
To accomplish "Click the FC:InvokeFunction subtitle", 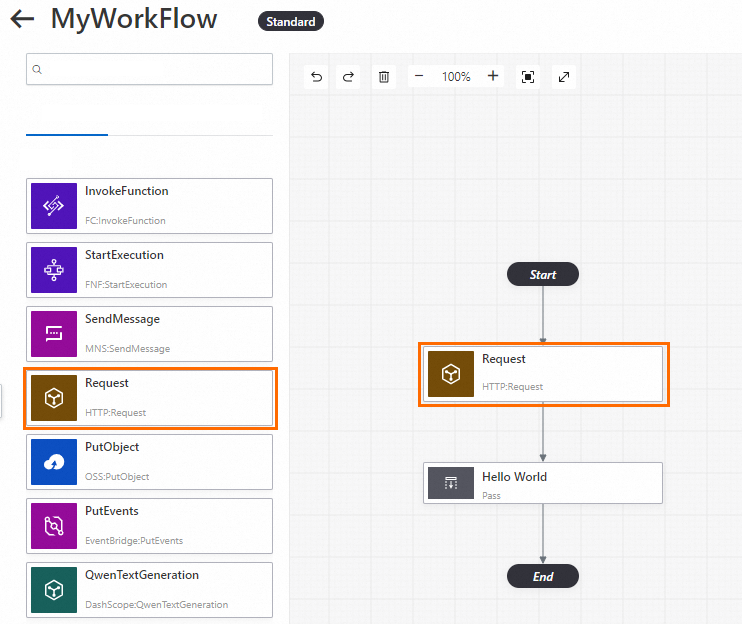I will pyautogui.click(x=125, y=220).
